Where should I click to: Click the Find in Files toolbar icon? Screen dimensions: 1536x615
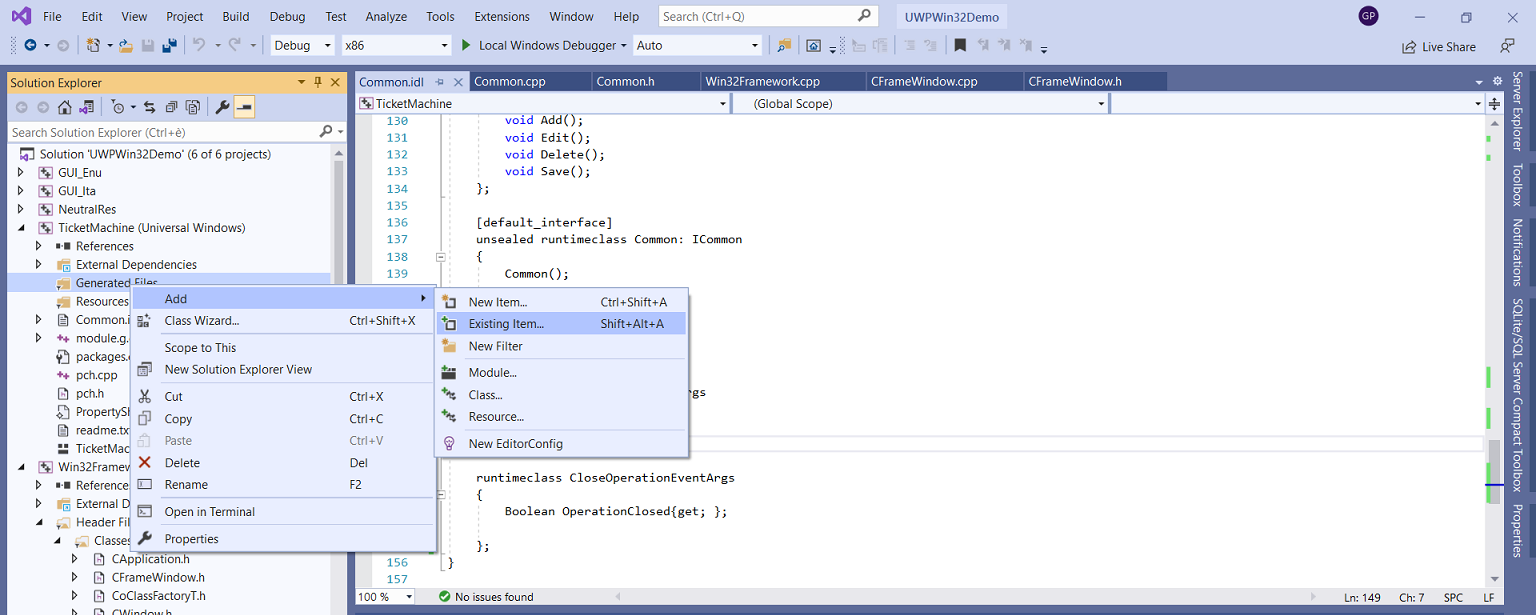point(784,45)
